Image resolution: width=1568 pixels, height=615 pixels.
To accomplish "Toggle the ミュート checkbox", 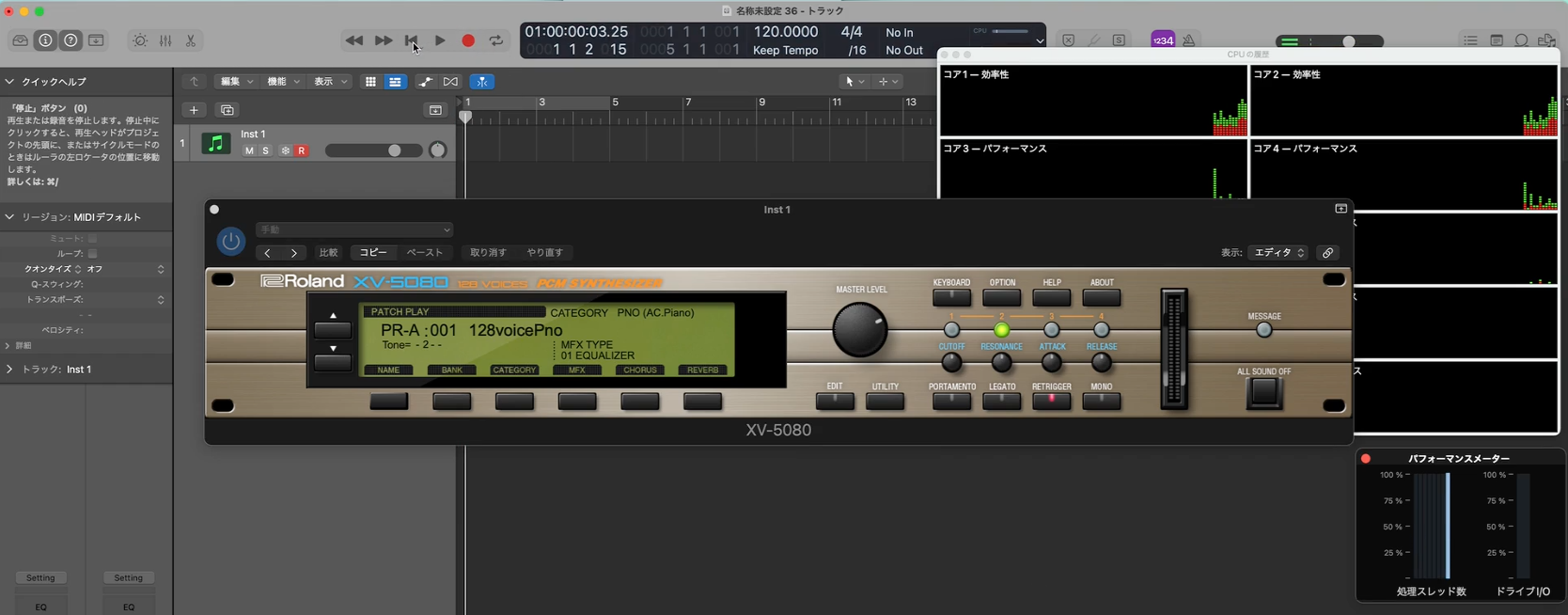I will [x=92, y=239].
